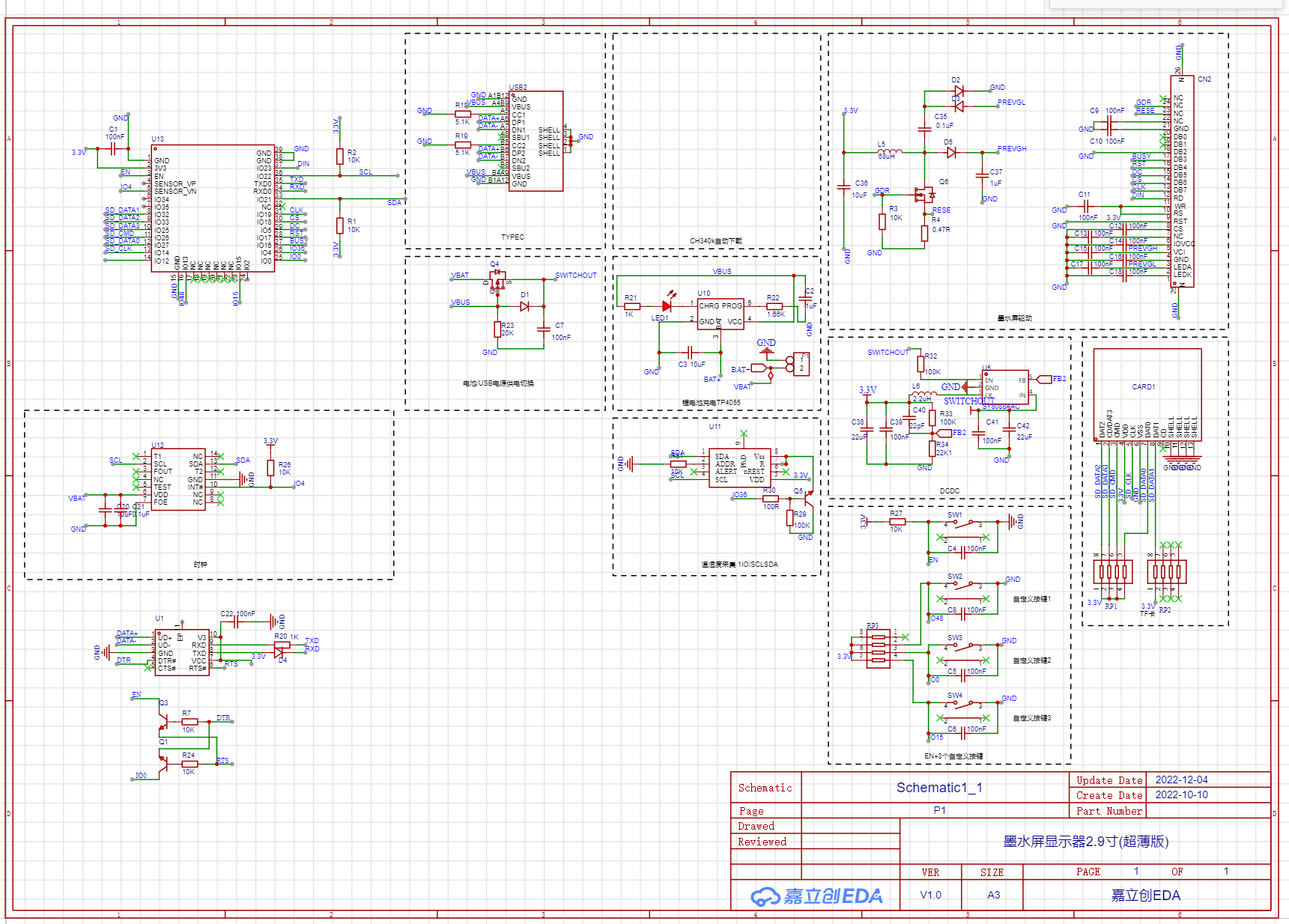Click the D5 diode symbol

[x=951, y=153]
